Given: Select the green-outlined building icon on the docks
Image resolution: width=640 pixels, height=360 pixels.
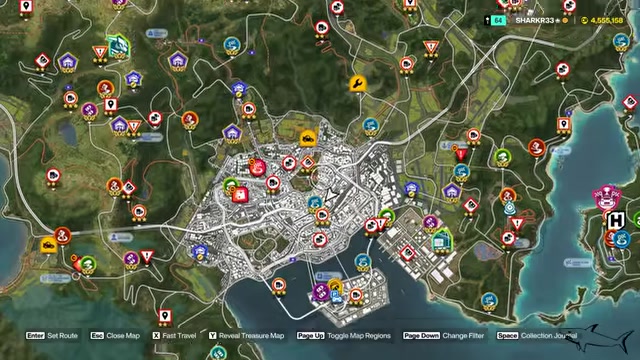Looking at the screenshot, I should [x=441, y=241].
